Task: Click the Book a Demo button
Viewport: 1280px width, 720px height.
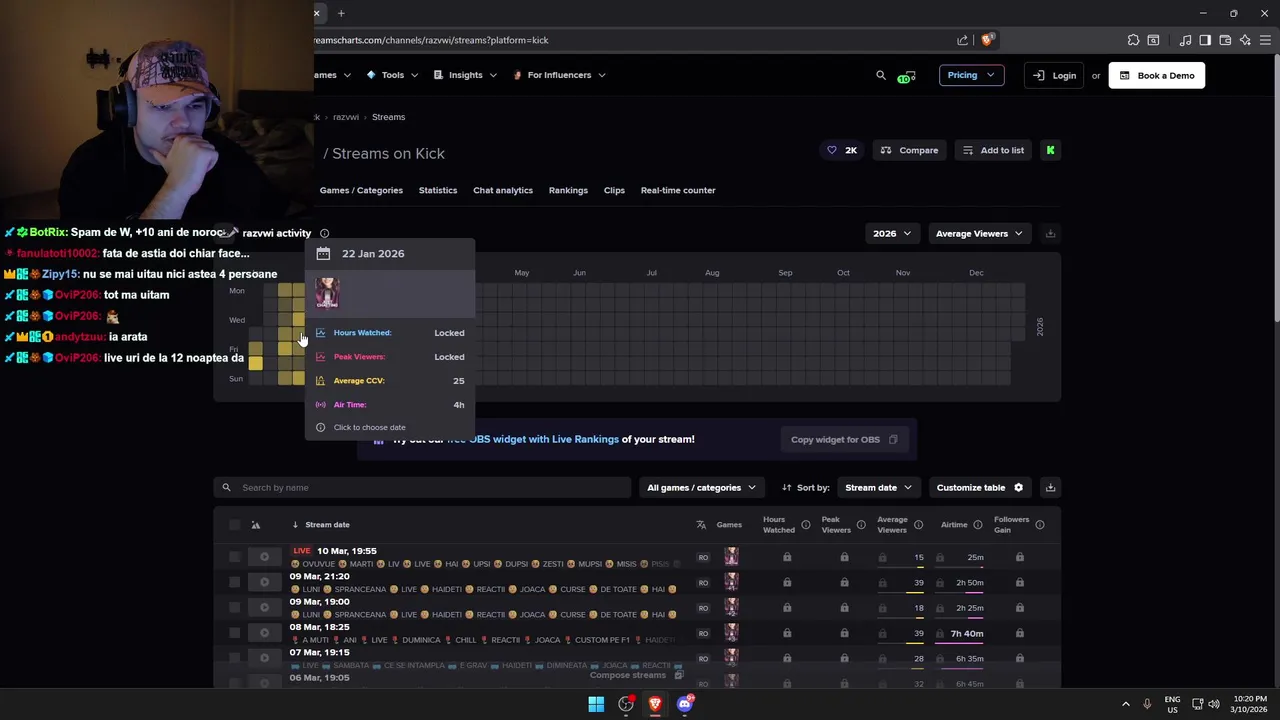Action: (x=1157, y=75)
